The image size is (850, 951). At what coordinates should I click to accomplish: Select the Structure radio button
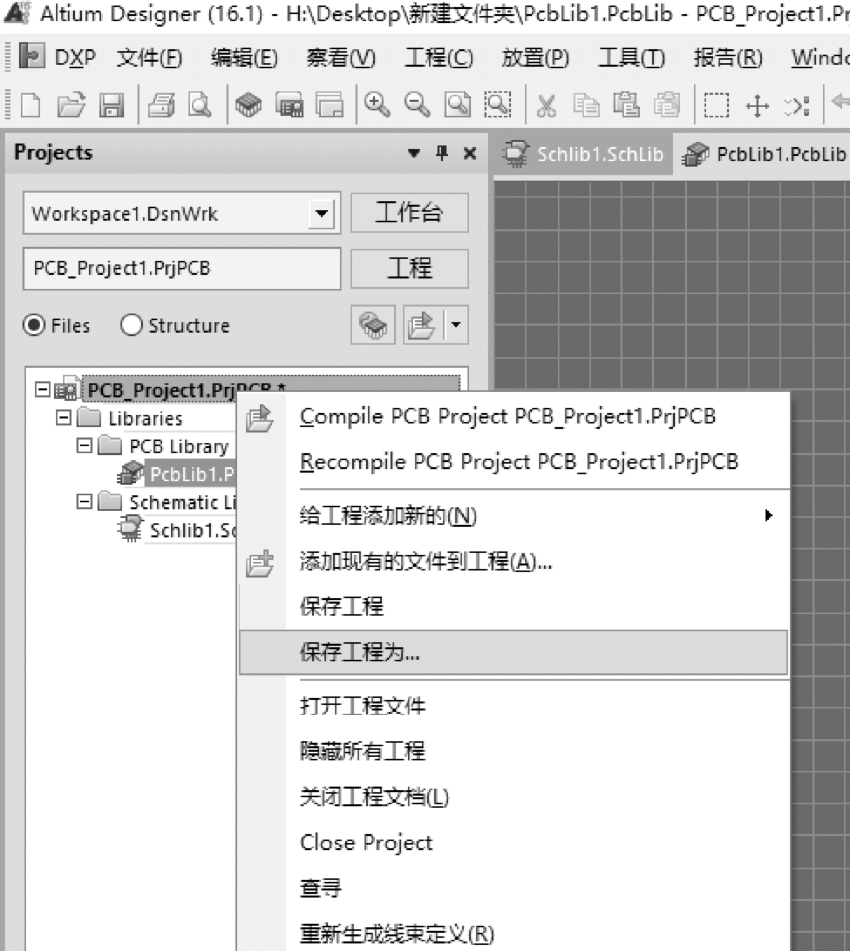click(x=131, y=325)
